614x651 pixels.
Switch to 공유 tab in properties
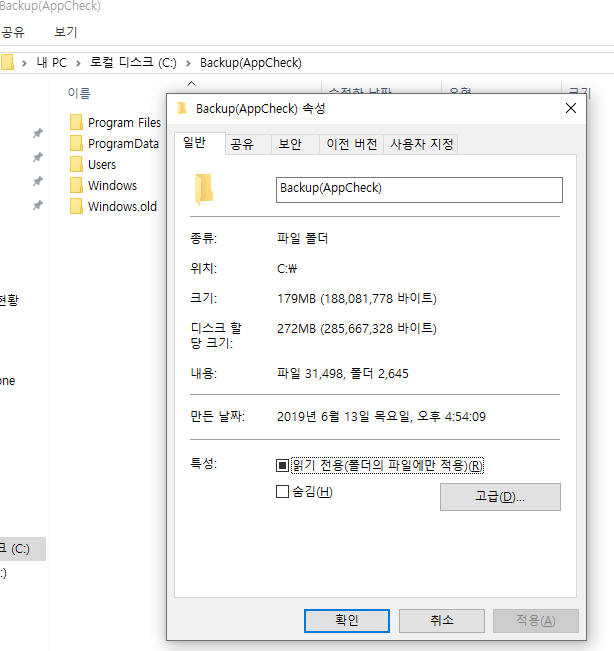[248, 144]
